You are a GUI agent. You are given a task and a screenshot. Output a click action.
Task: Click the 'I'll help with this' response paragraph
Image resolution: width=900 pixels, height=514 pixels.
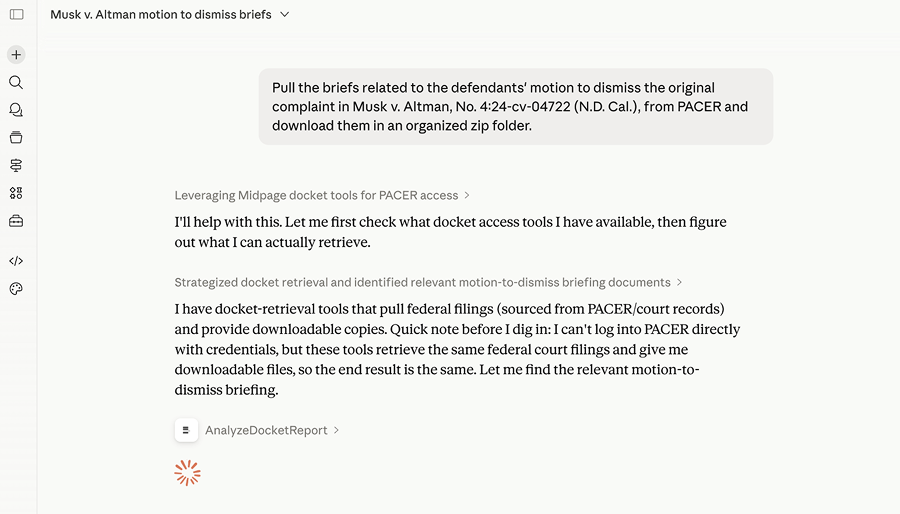451,232
